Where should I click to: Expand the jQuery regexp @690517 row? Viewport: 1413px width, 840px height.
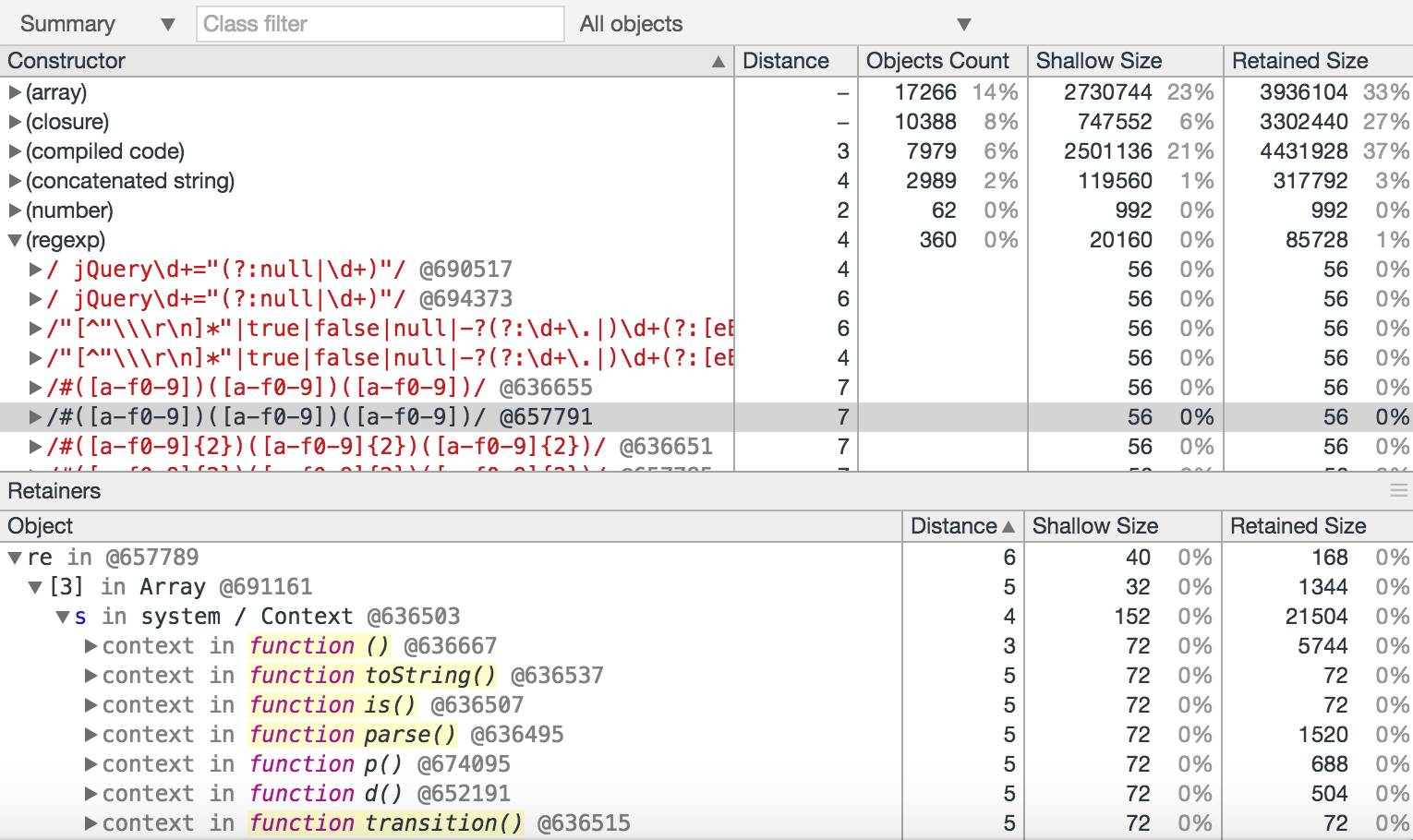click(35, 270)
